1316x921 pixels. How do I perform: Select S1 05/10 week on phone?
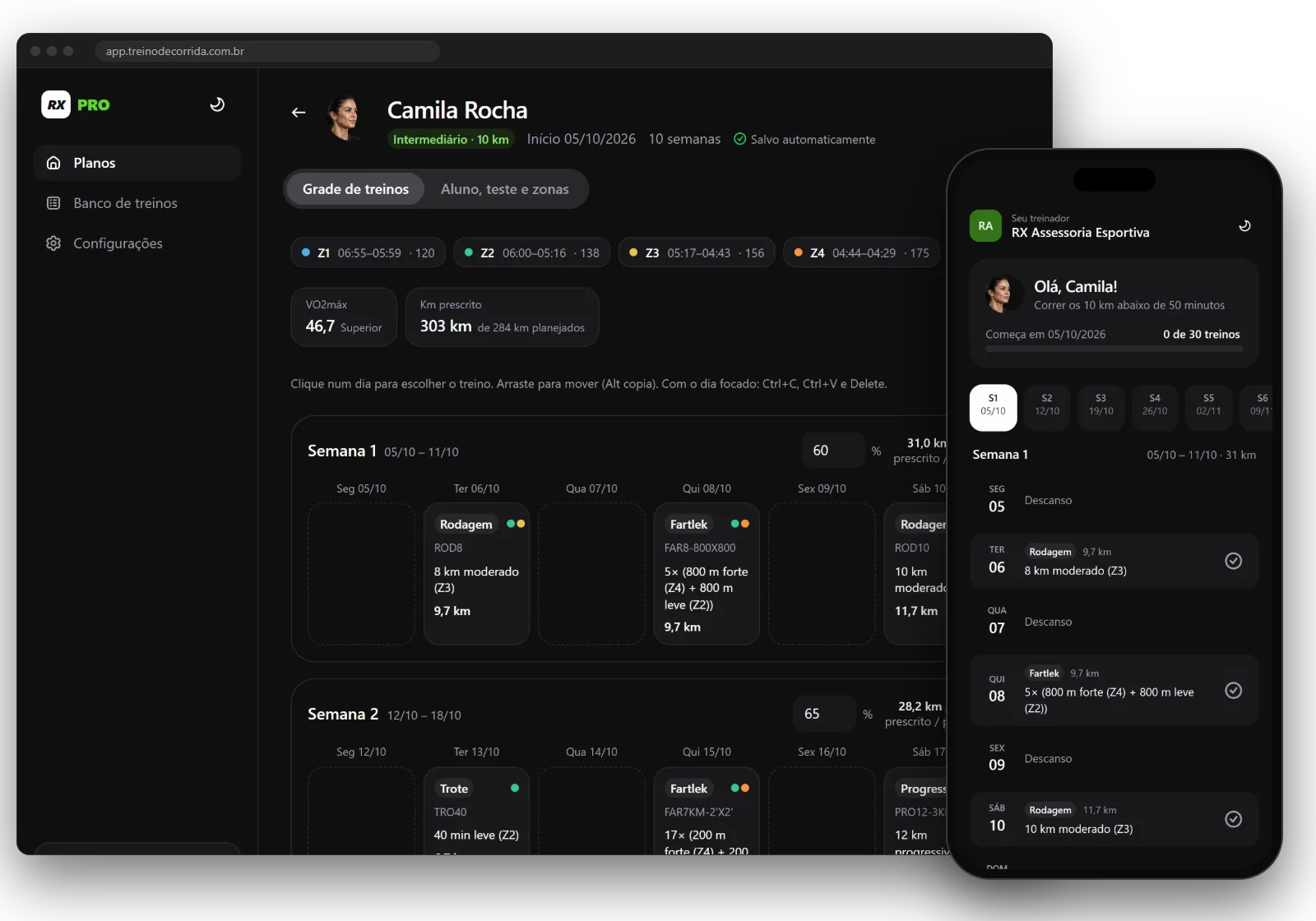[x=993, y=407]
